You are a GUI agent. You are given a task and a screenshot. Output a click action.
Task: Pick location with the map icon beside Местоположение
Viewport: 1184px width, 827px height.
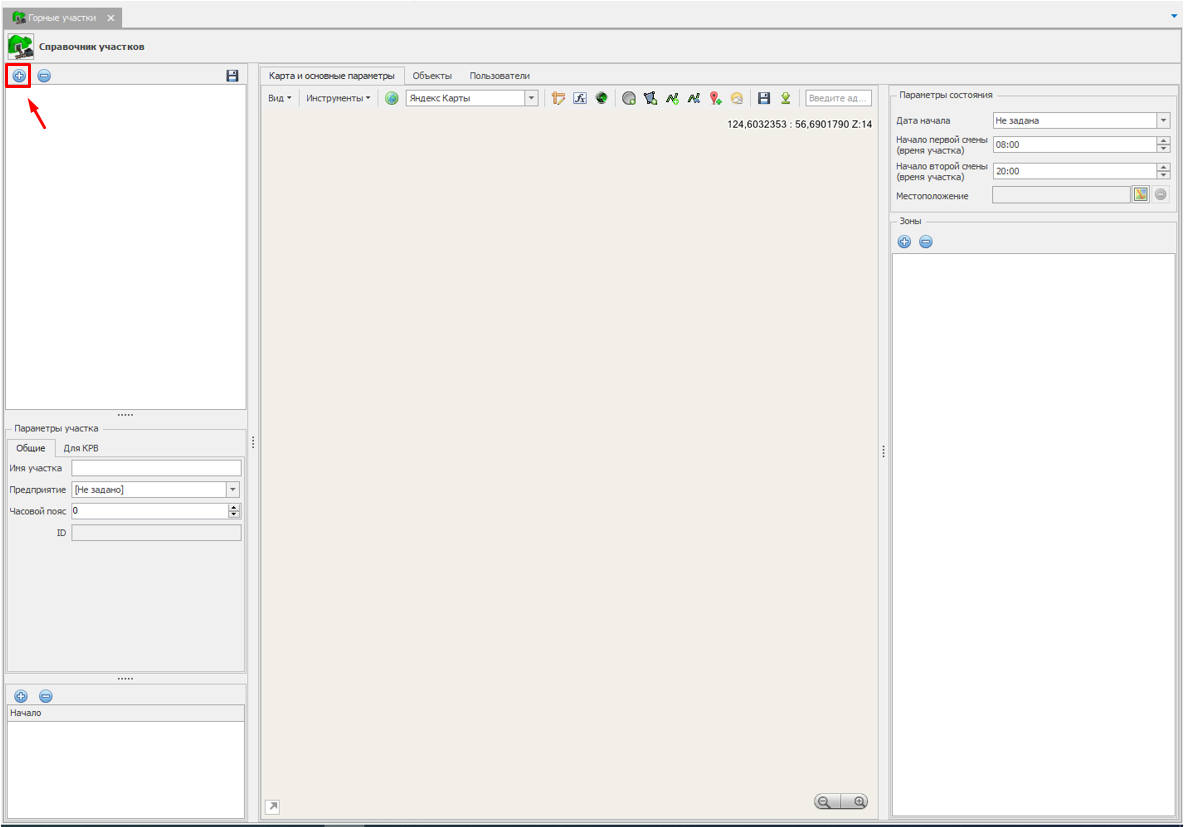pos(1140,195)
